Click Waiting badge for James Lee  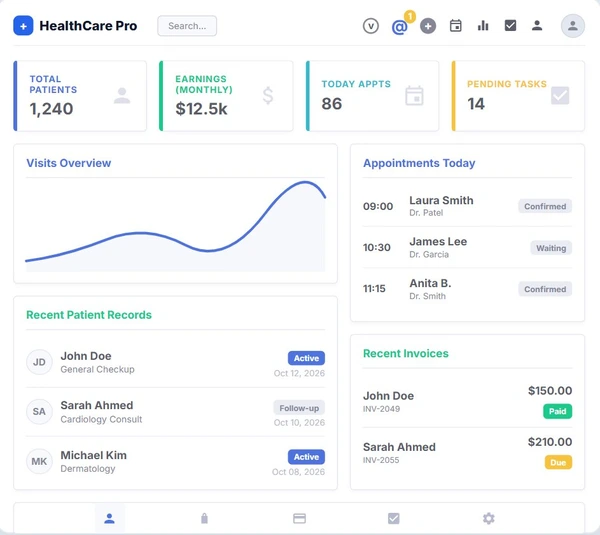[x=551, y=248]
